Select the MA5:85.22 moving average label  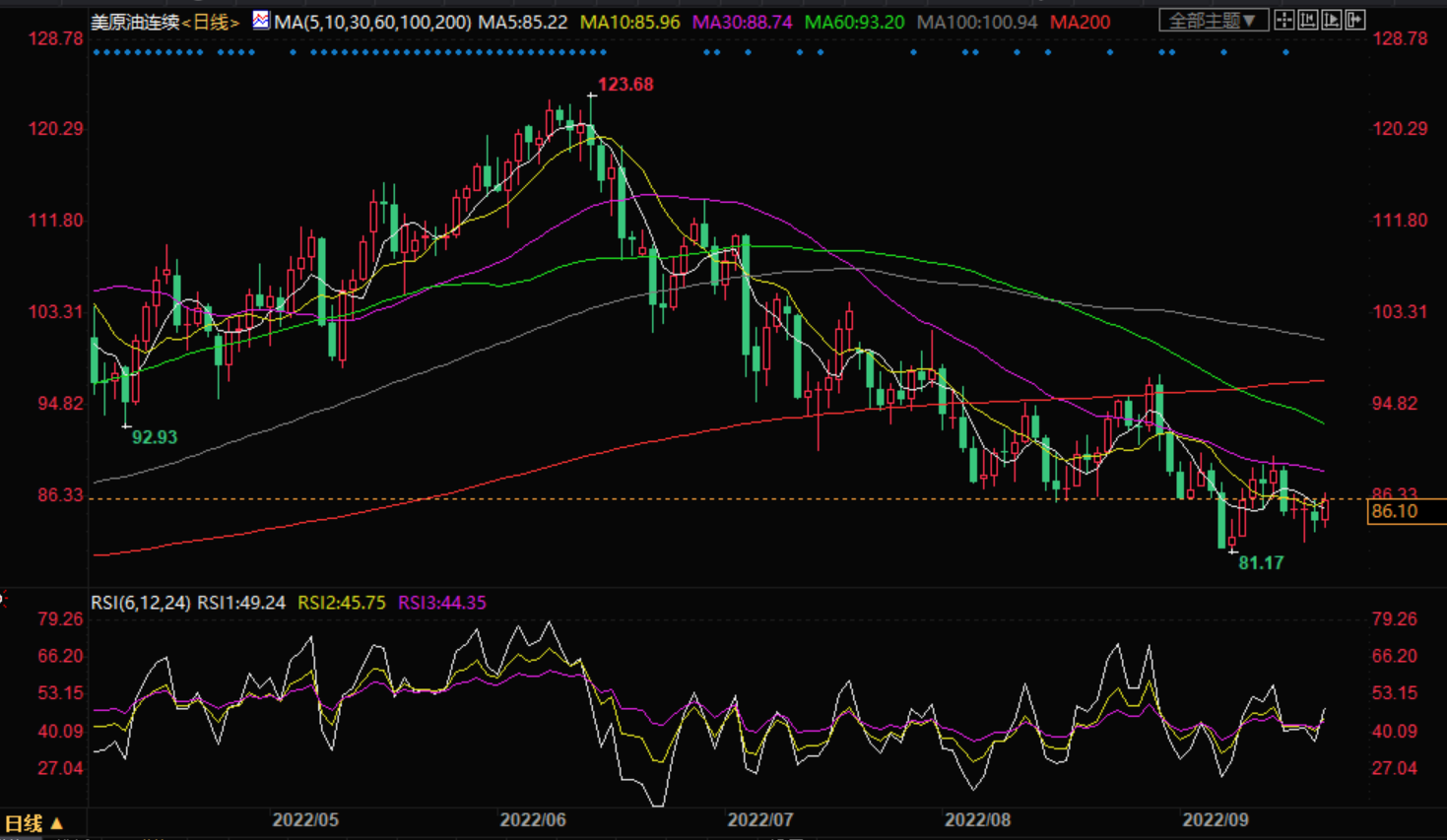click(523, 22)
